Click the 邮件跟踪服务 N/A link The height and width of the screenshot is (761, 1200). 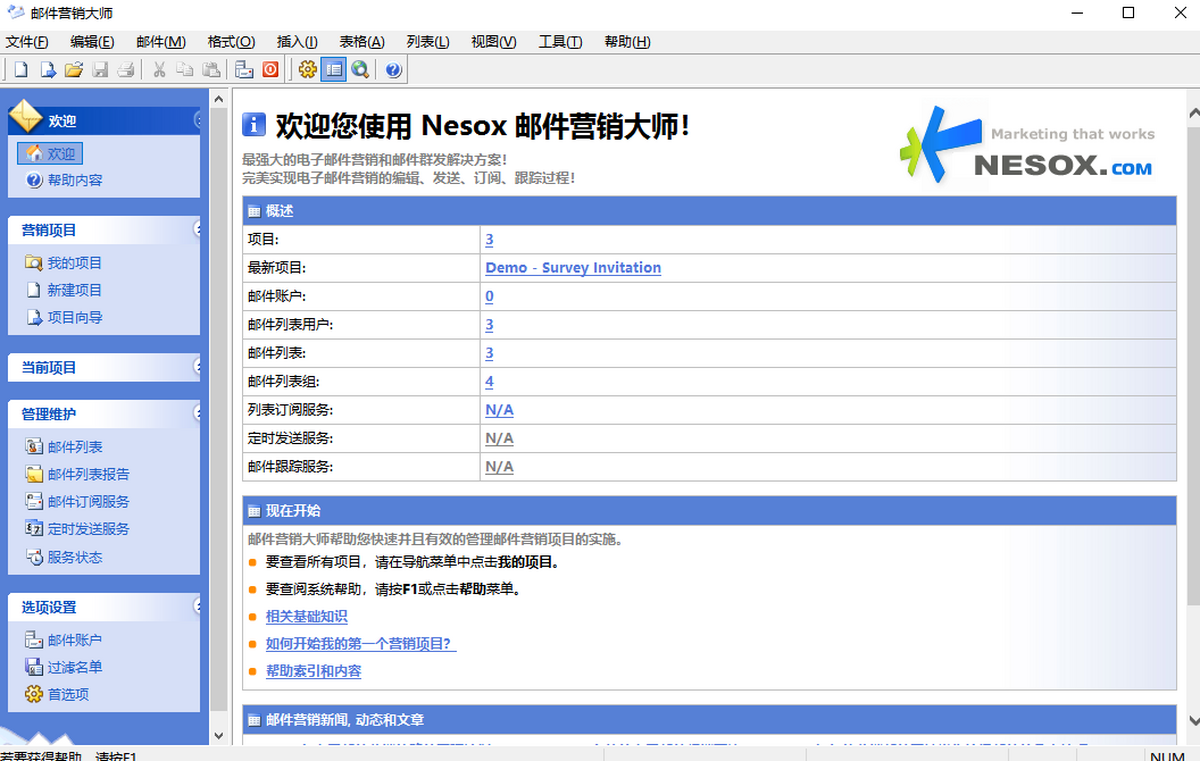(x=500, y=467)
